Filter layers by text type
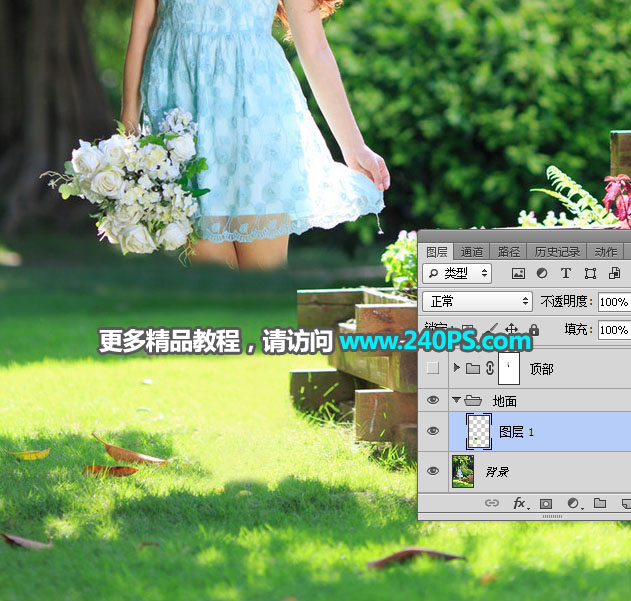The image size is (631, 601). tap(566, 273)
